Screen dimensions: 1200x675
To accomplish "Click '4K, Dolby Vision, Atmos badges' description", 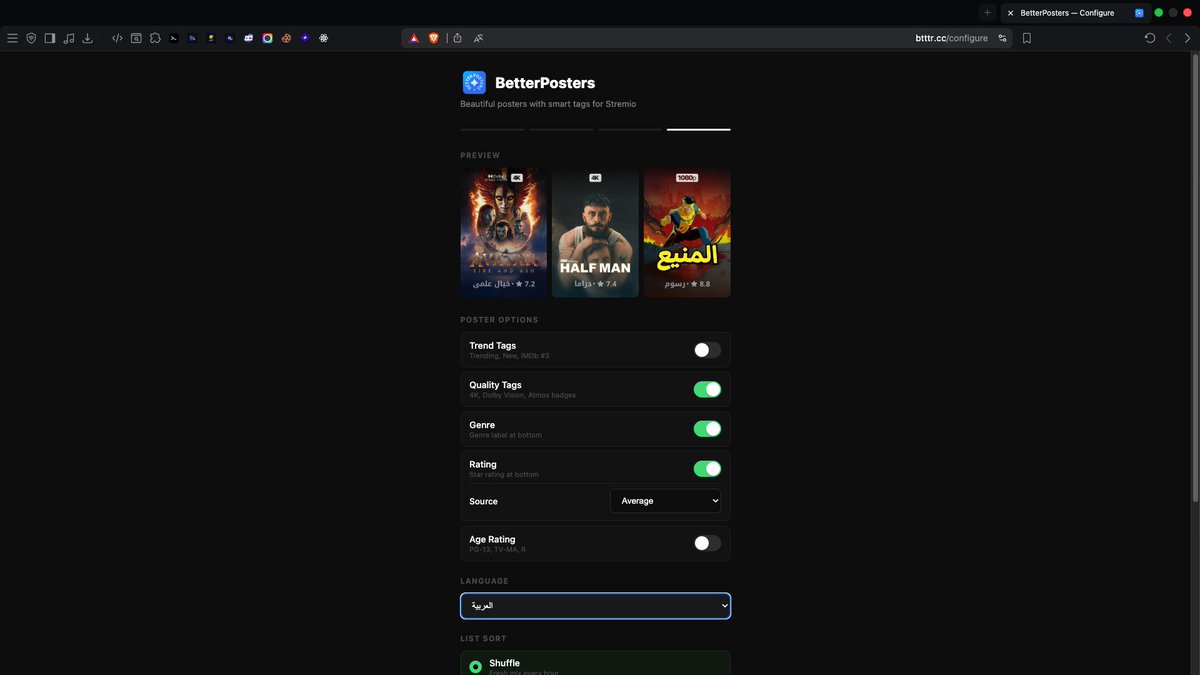I will (522, 395).
